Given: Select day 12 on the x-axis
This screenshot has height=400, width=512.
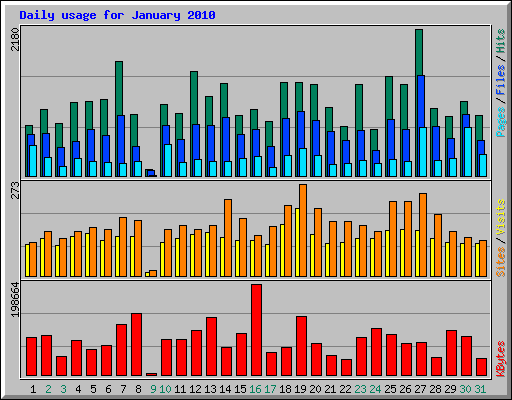Looking at the screenshot, I should [195, 389].
